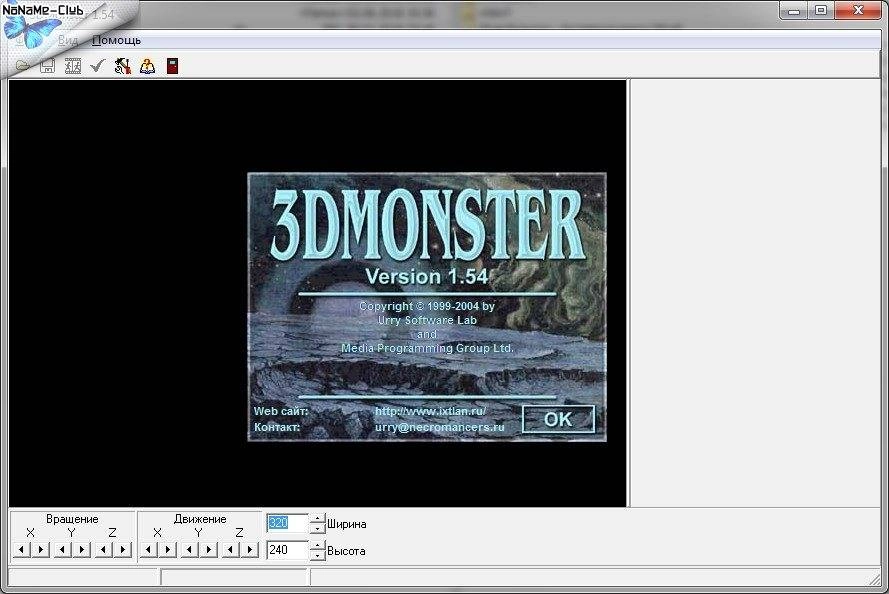Image resolution: width=889 pixels, height=594 pixels.
Task: Open the Вид menu
Action: click(x=67, y=40)
